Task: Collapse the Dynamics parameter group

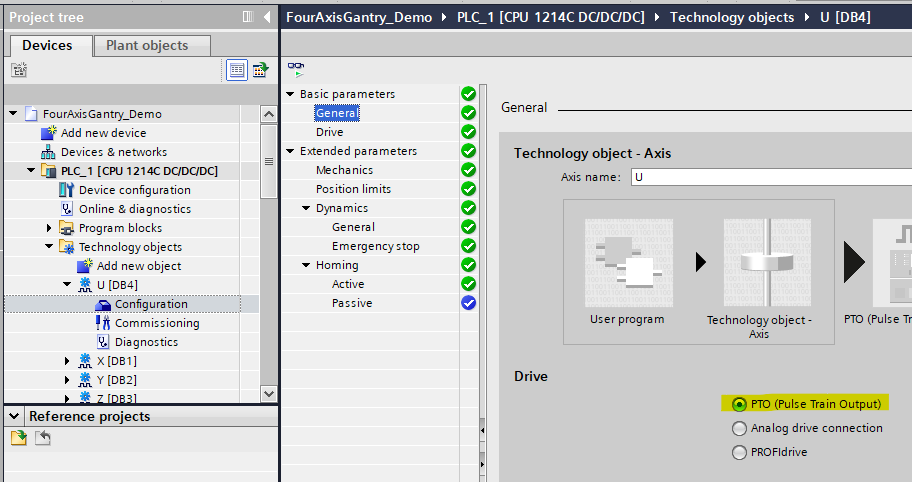Action: 306,208
